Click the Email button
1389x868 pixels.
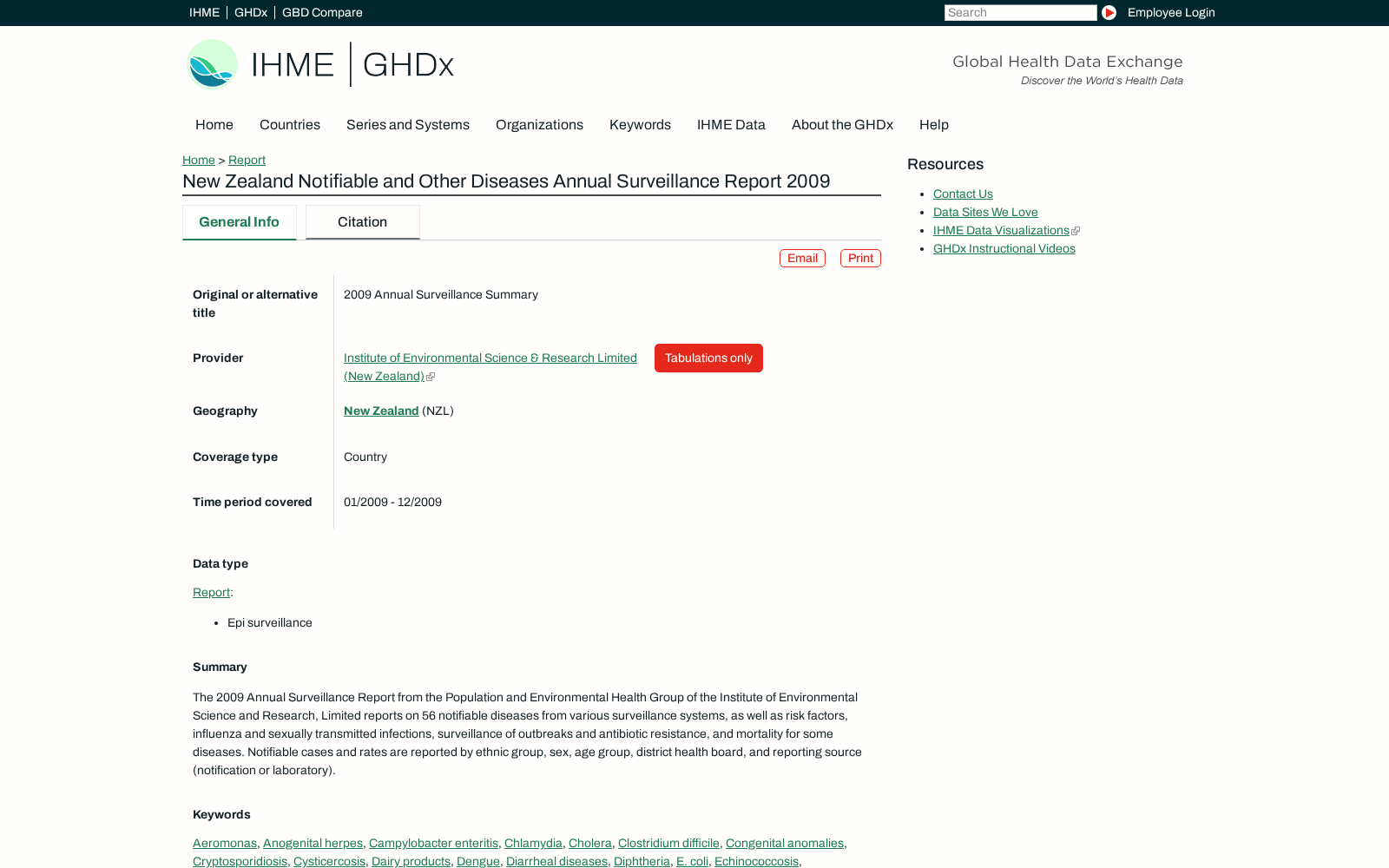(x=802, y=259)
